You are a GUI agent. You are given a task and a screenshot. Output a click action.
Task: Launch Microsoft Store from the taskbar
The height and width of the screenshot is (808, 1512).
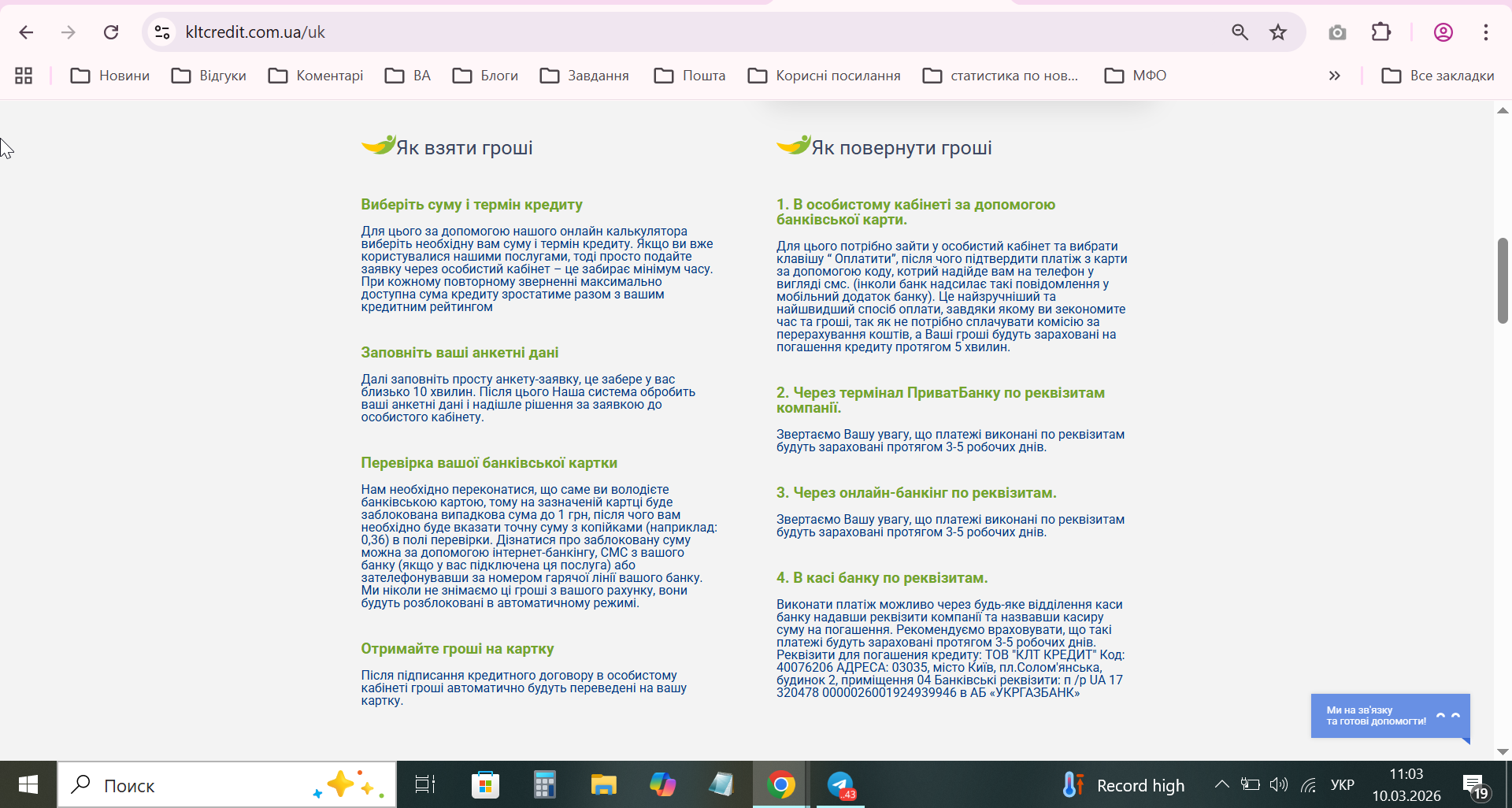485,785
